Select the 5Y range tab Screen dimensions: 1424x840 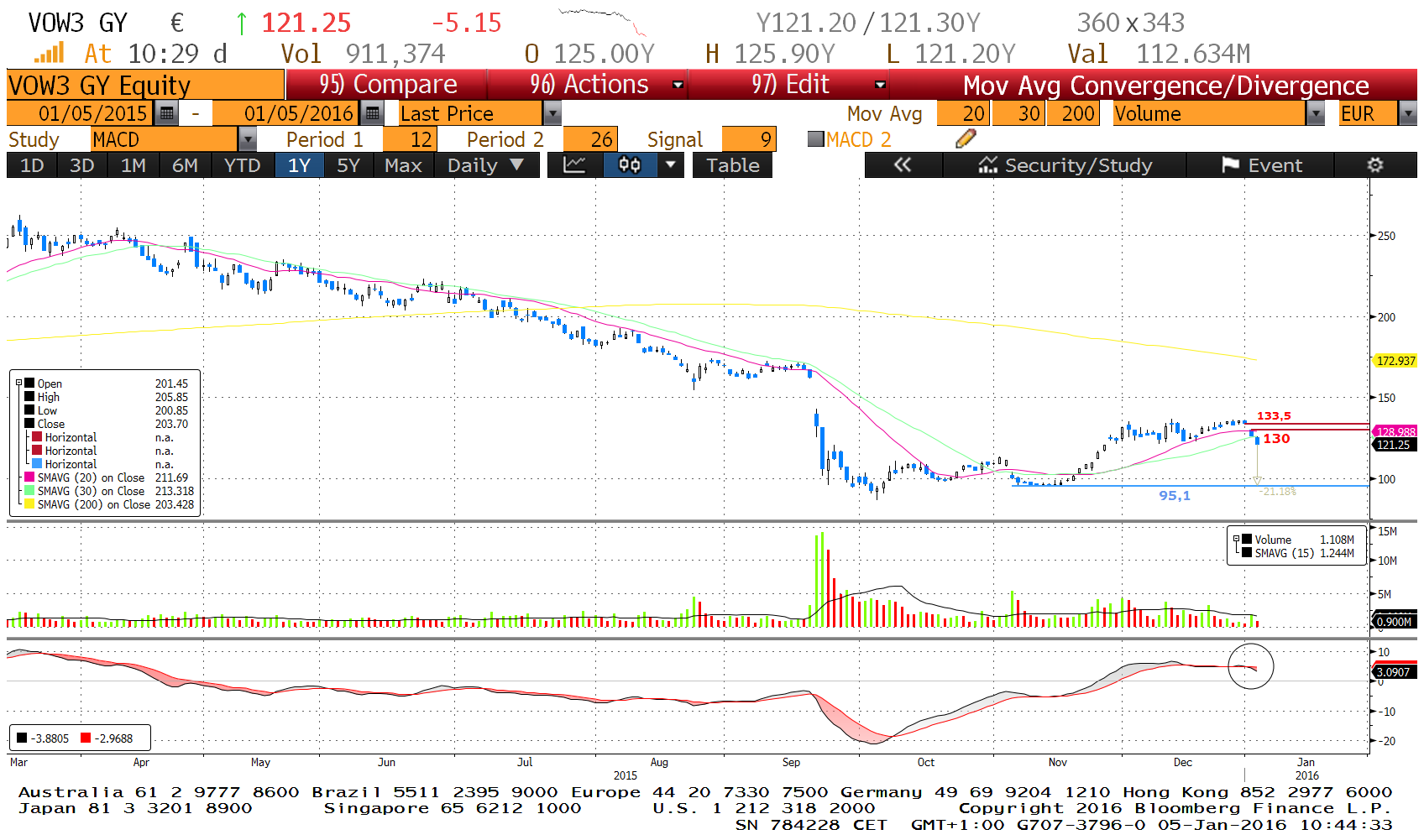(x=348, y=165)
